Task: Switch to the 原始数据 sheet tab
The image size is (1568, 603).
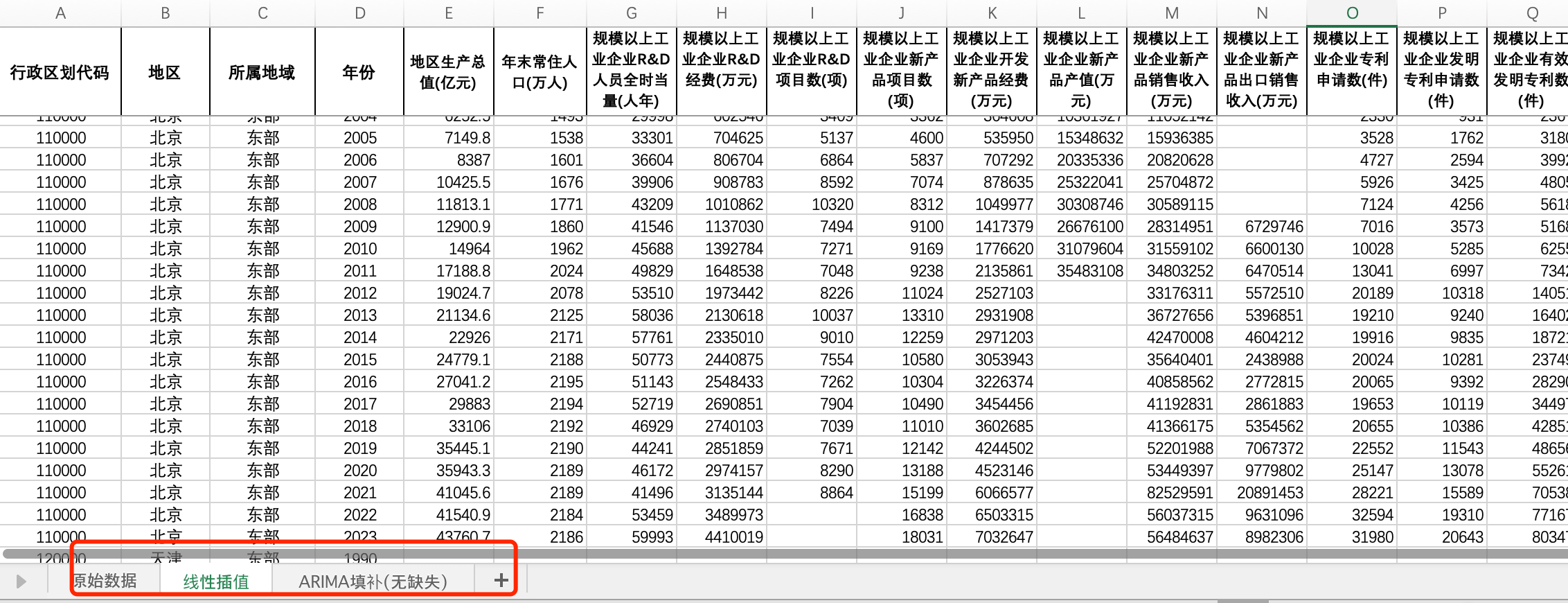Action: tap(105, 581)
